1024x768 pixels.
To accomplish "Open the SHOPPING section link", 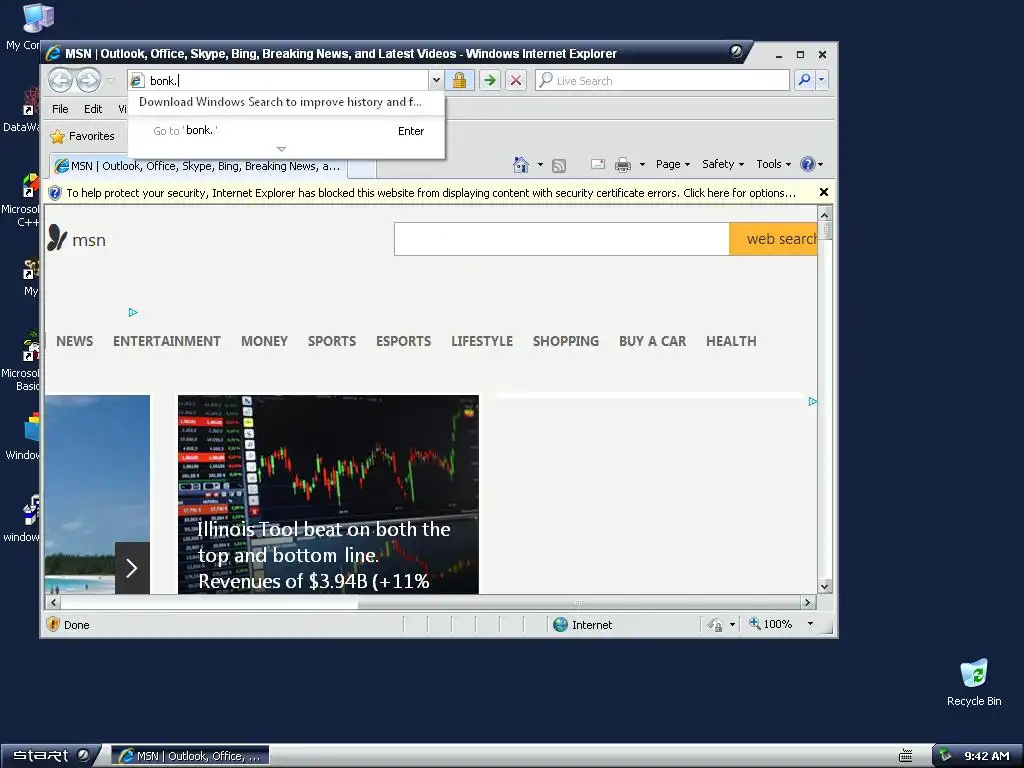I will [566, 341].
